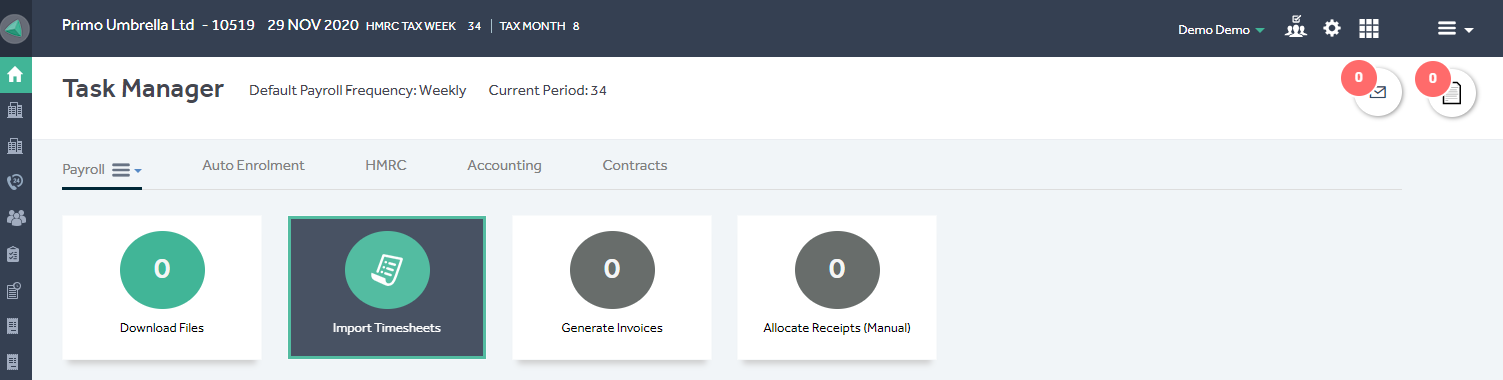This screenshot has width=1503, height=380.
Task: Open the app grid launcher icon
Action: point(1369,29)
